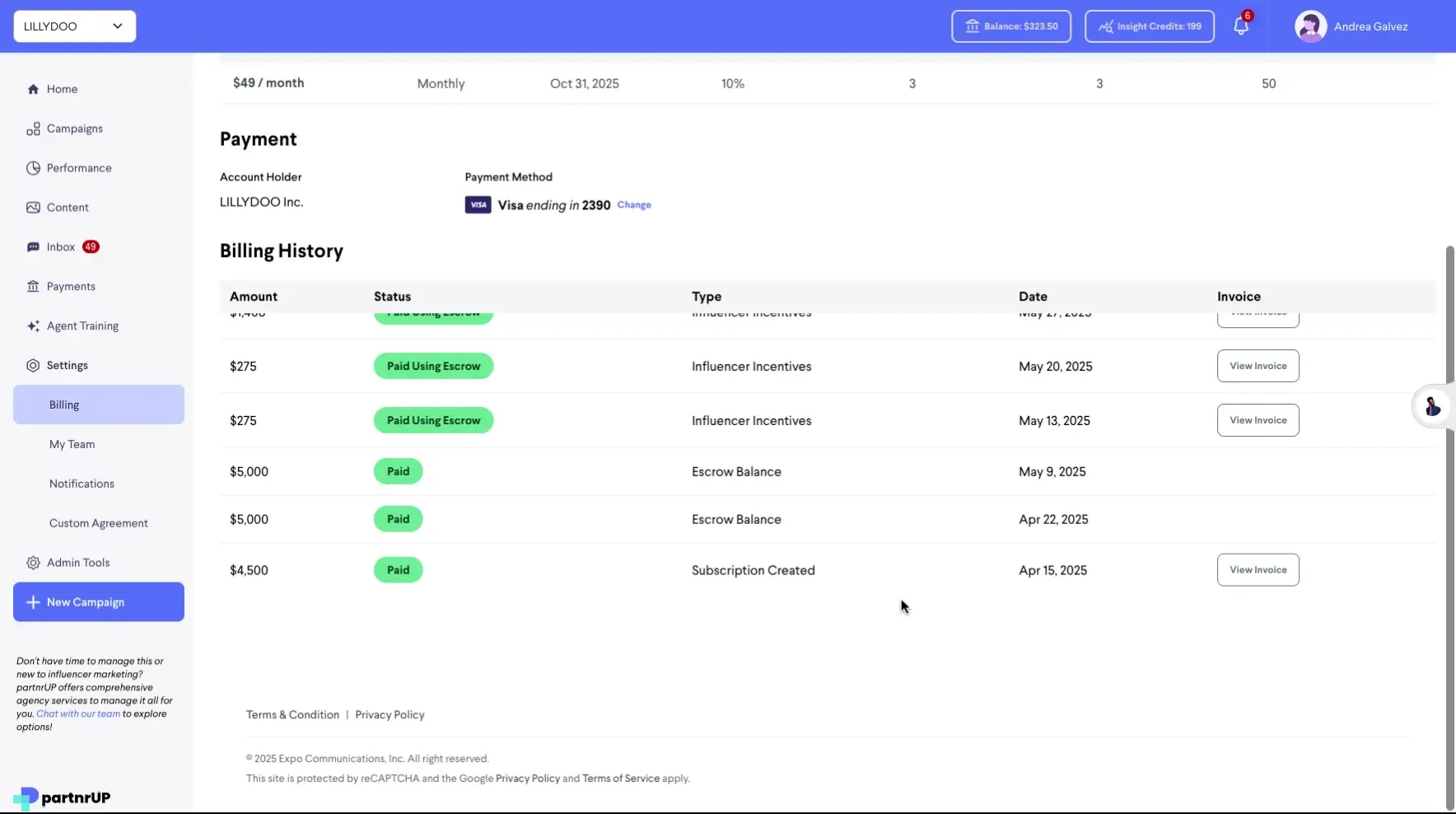Open Andrea Galvez profile menu
The height and width of the screenshot is (814, 1456).
pos(1351,26)
